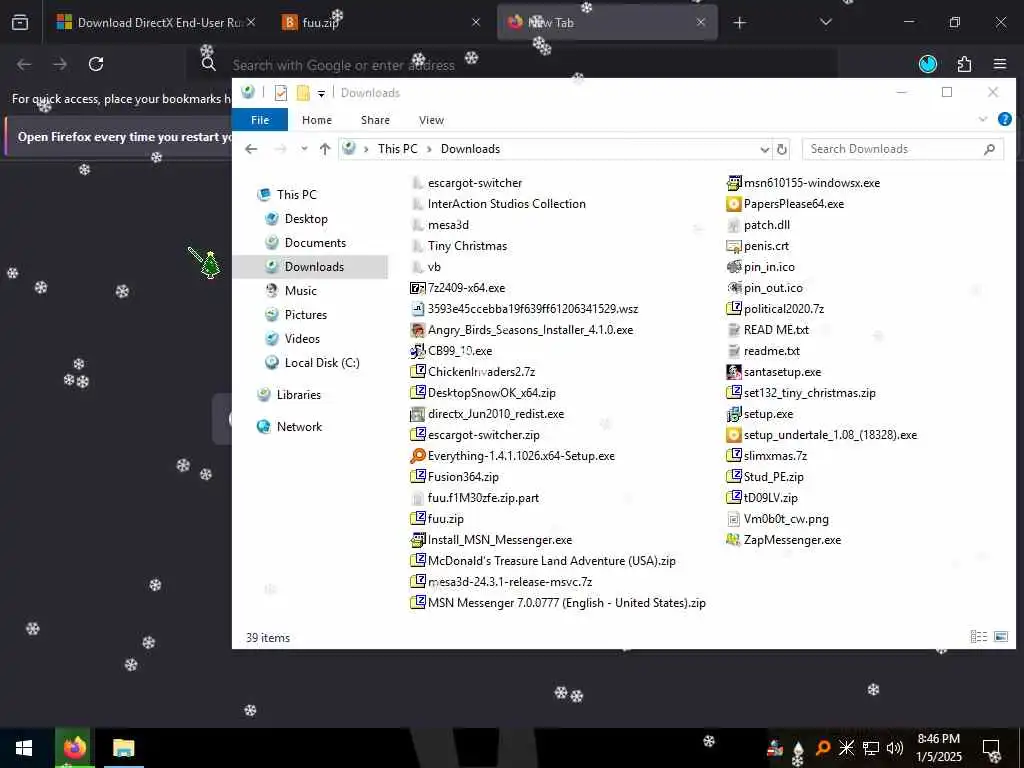Select Network in the navigation pane
Screen dimensions: 1024x768
click(x=299, y=426)
